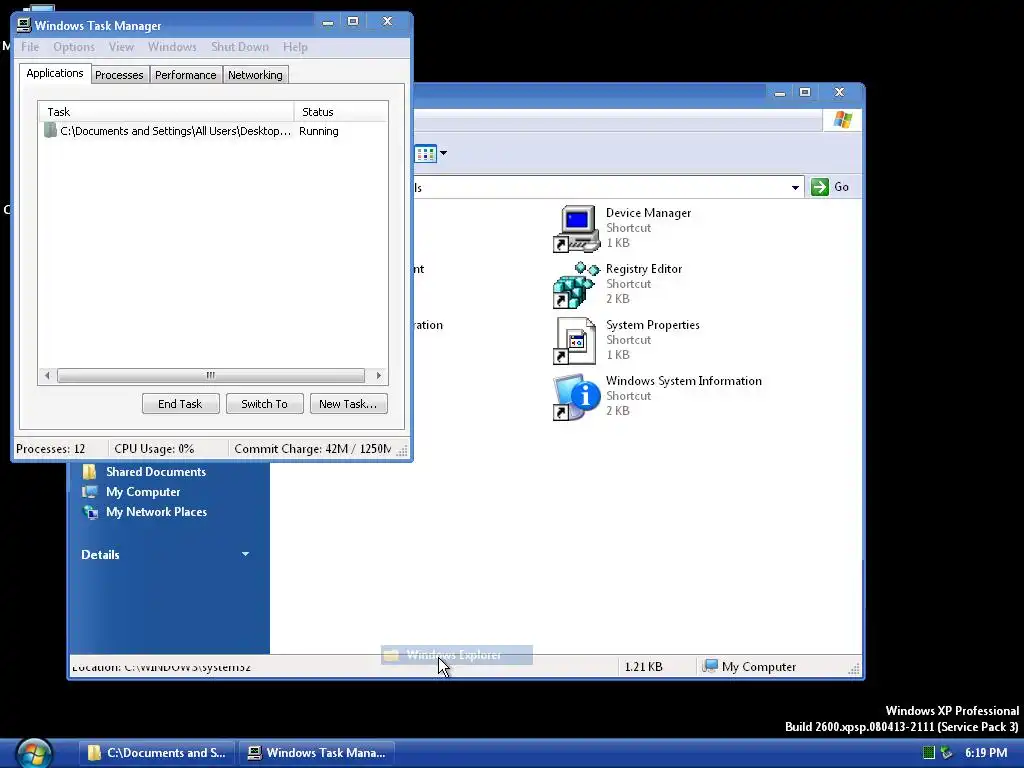Viewport: 1024px width, 768px height.
Task: Click the New Task... button
Action: click(x=348, y=404)
